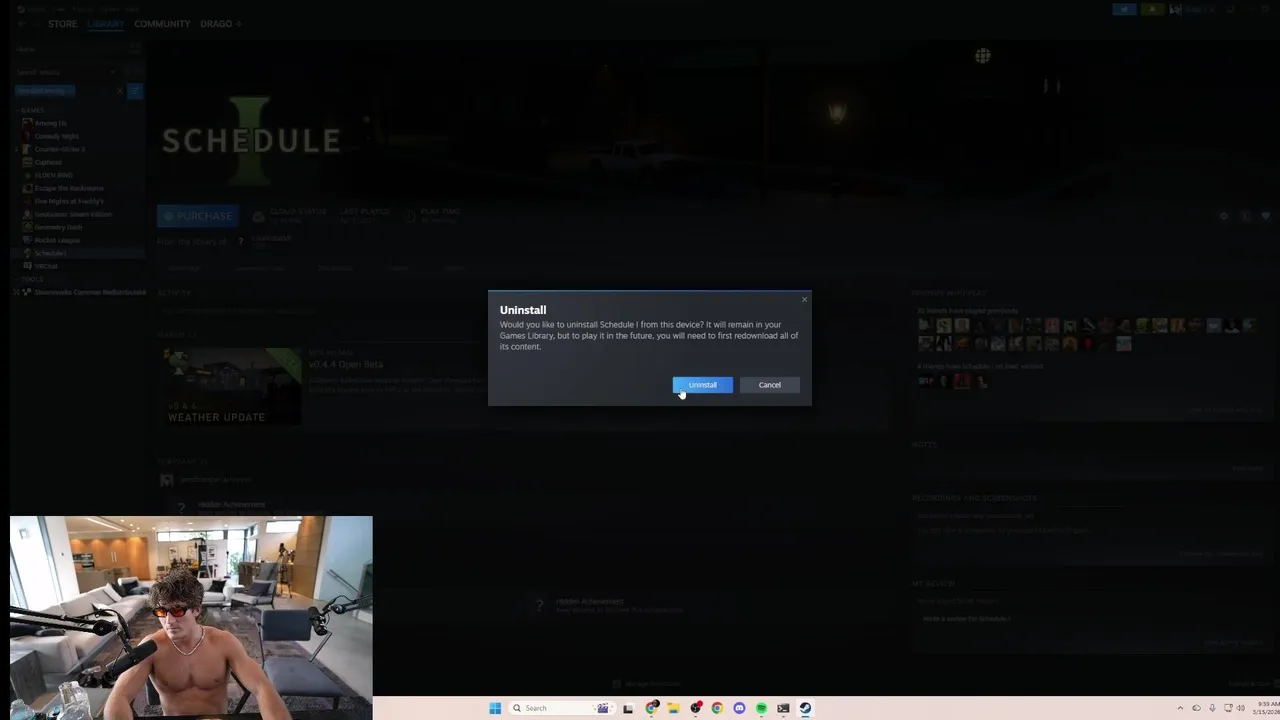Viewport: 1280px width, 720px height.
Task: Click the microphone tray icon
Action: [1212, 708]
